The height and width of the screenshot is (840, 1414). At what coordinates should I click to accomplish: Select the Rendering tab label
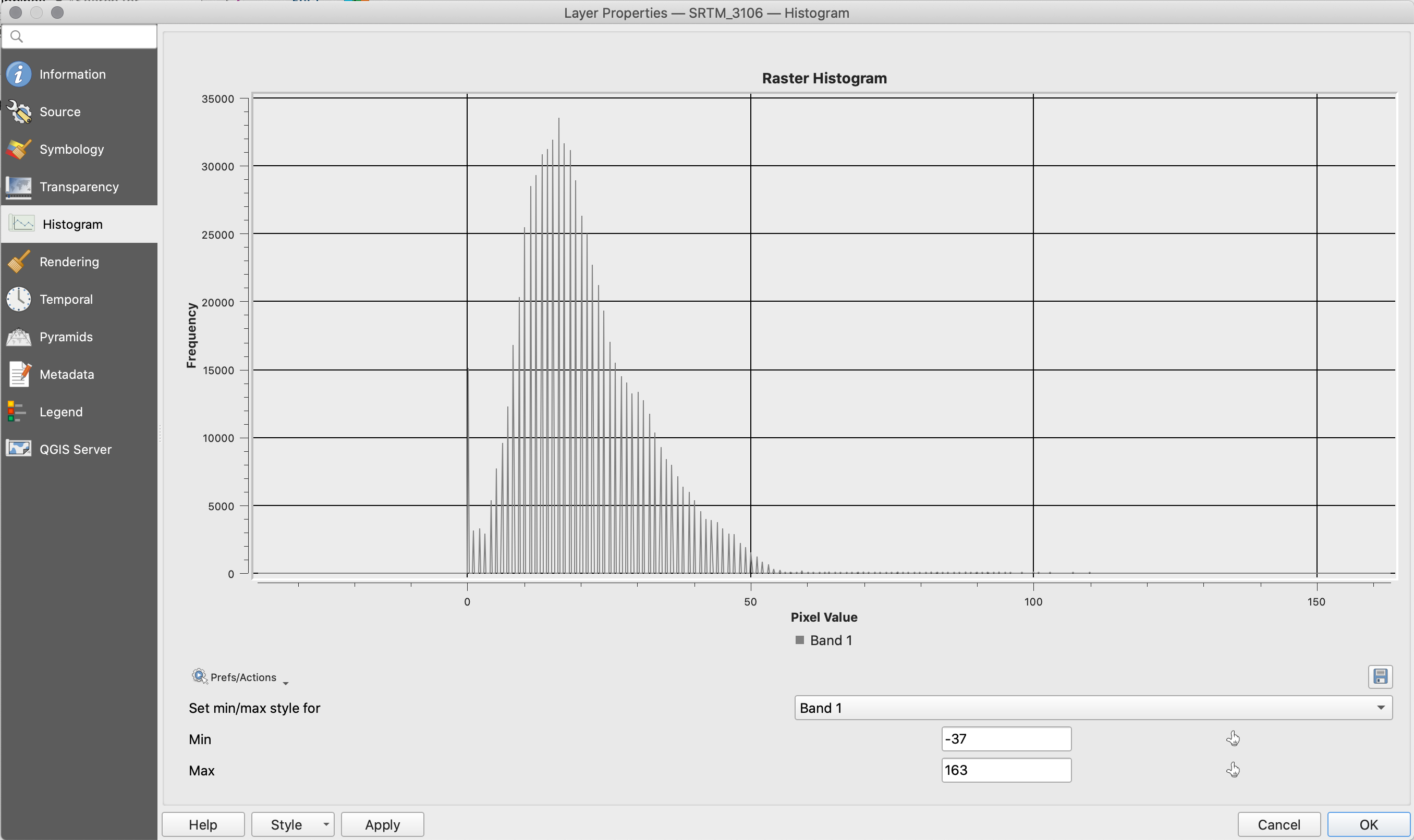coord(69,262)
